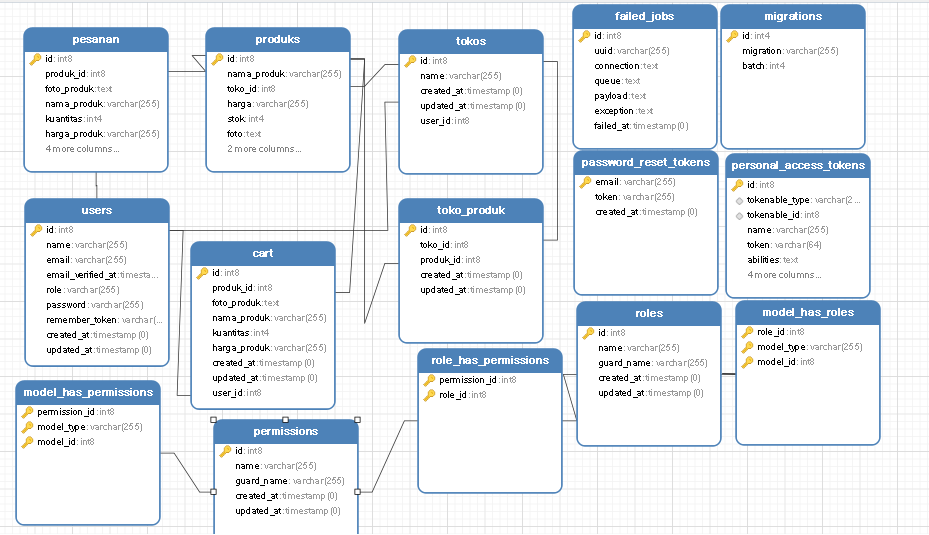
Task: Click key icon beside model_has_roles model_type
Action: 747,347
